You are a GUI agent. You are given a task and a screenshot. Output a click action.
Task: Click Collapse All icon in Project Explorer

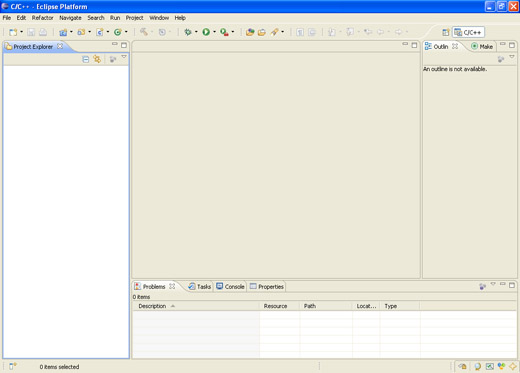coord(86,59)
